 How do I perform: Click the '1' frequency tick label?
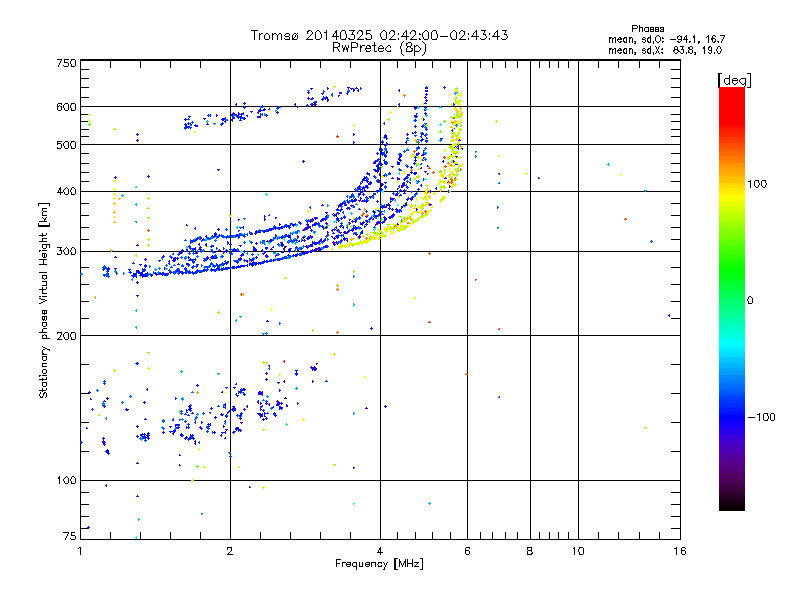pos(80,551)
